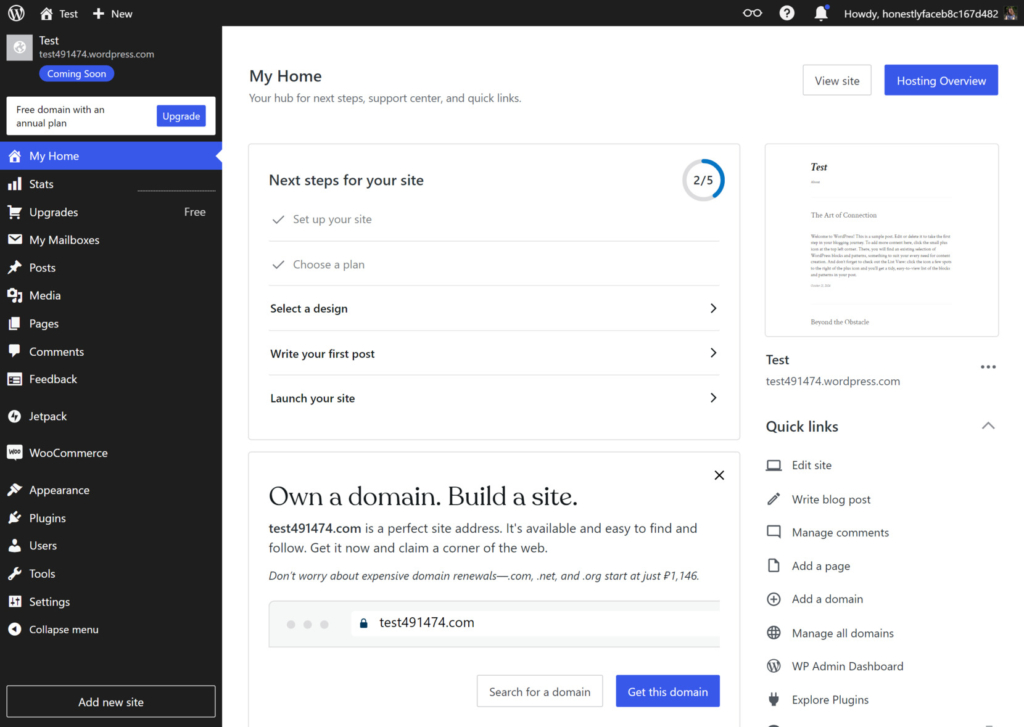Click the Hosting Overview button
1024x727 pixels.
[941, 81]
